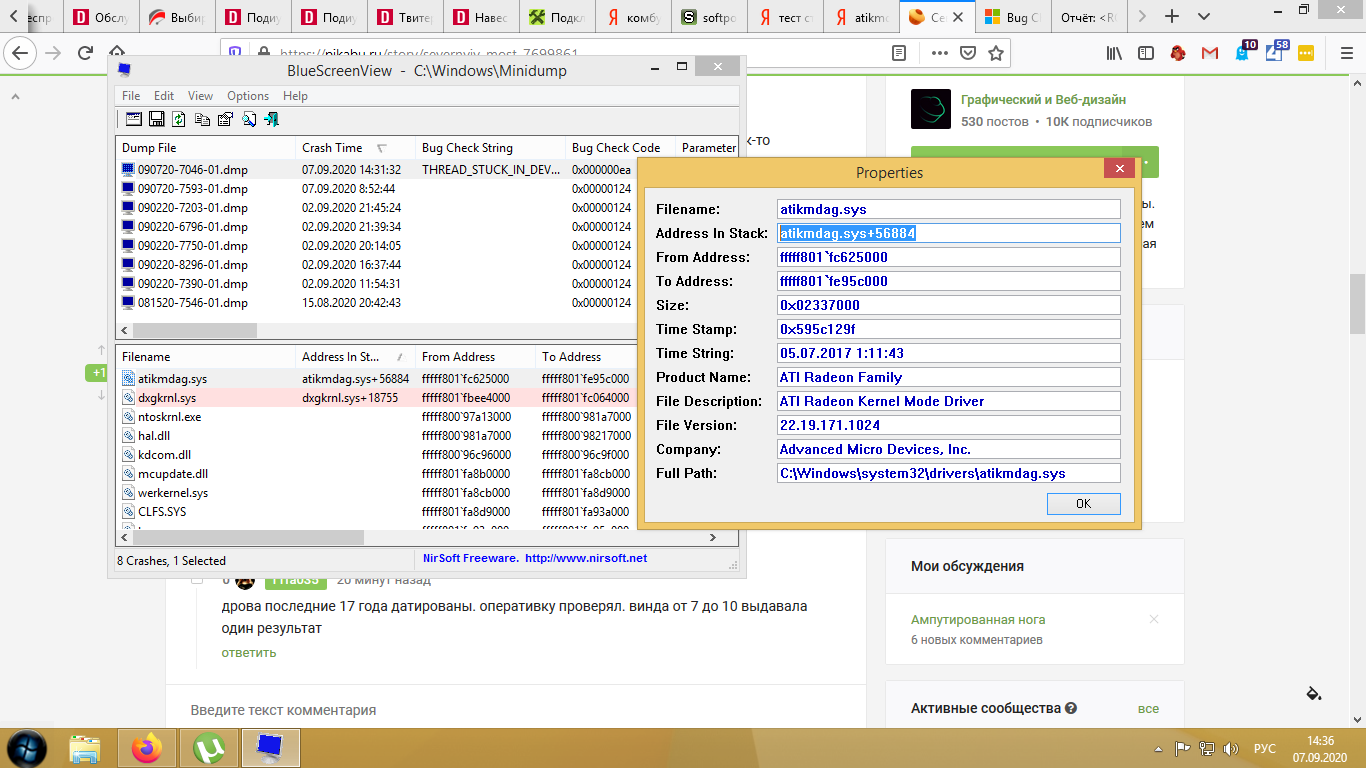The width and height of the screenshot is (1366, 768).
Task: Click the Windows Start button
Action: click(x=27, y=748)
